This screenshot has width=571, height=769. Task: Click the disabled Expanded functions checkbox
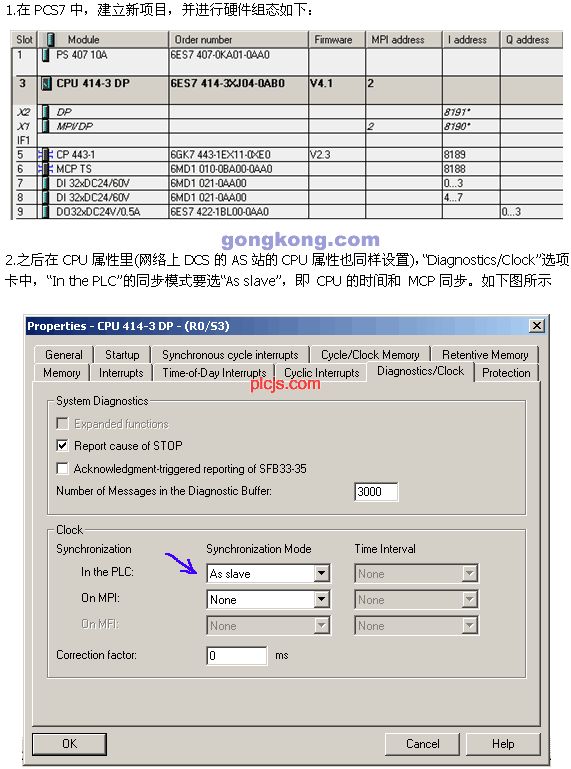pyautogui.click(x=62, y=423)
